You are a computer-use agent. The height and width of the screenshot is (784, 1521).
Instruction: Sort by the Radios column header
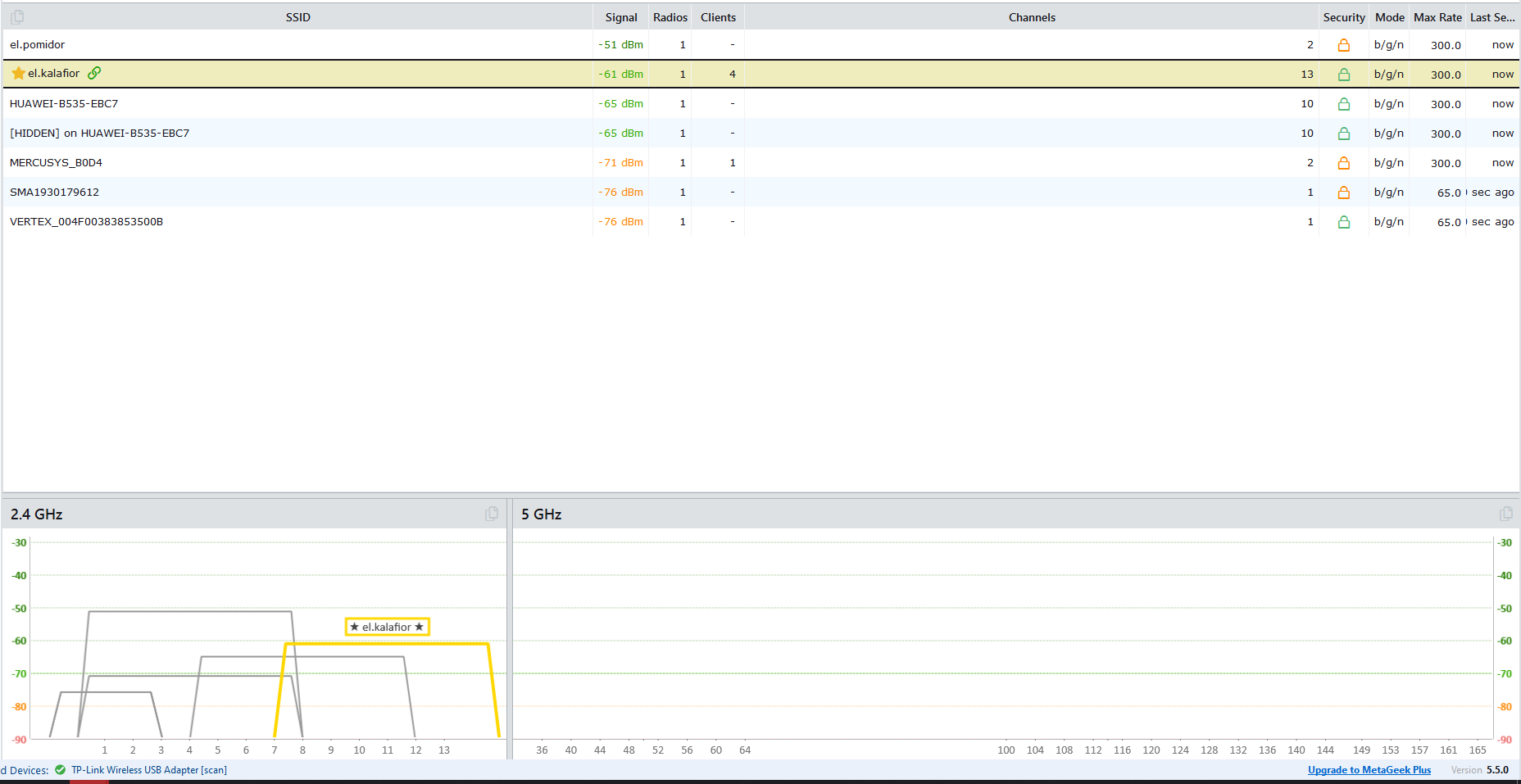tap(670, 17)
